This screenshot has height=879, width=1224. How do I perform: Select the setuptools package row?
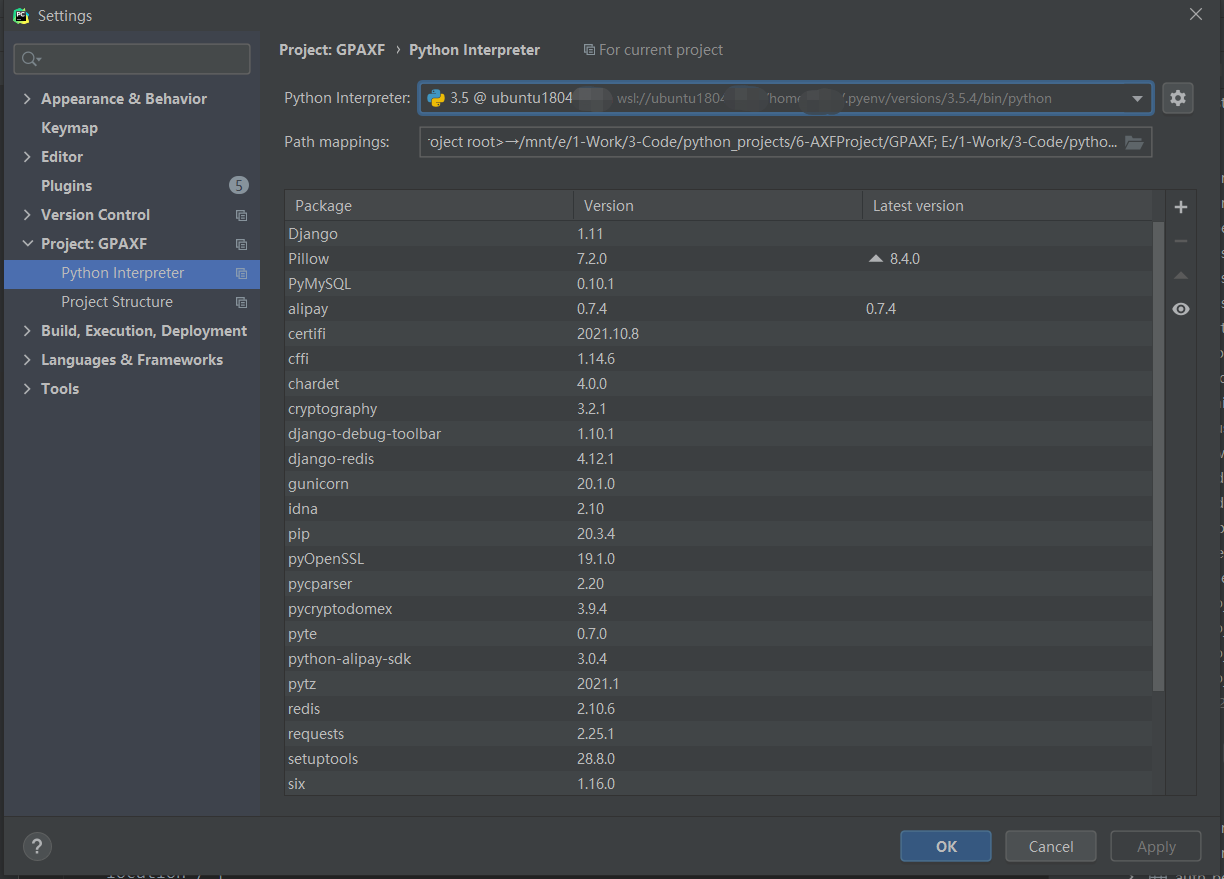coord(718,759)
